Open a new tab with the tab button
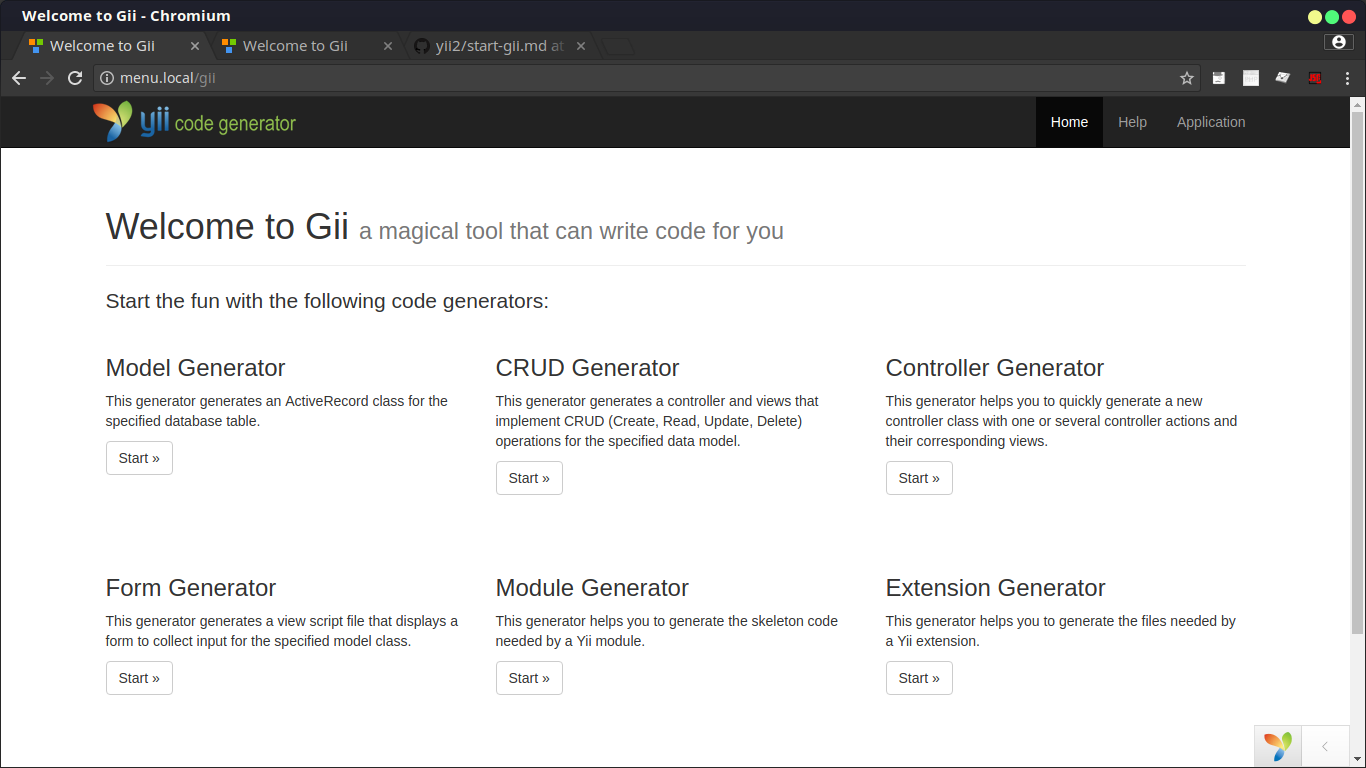This screenshot has width=1366, height=768. tap(619, 46)
